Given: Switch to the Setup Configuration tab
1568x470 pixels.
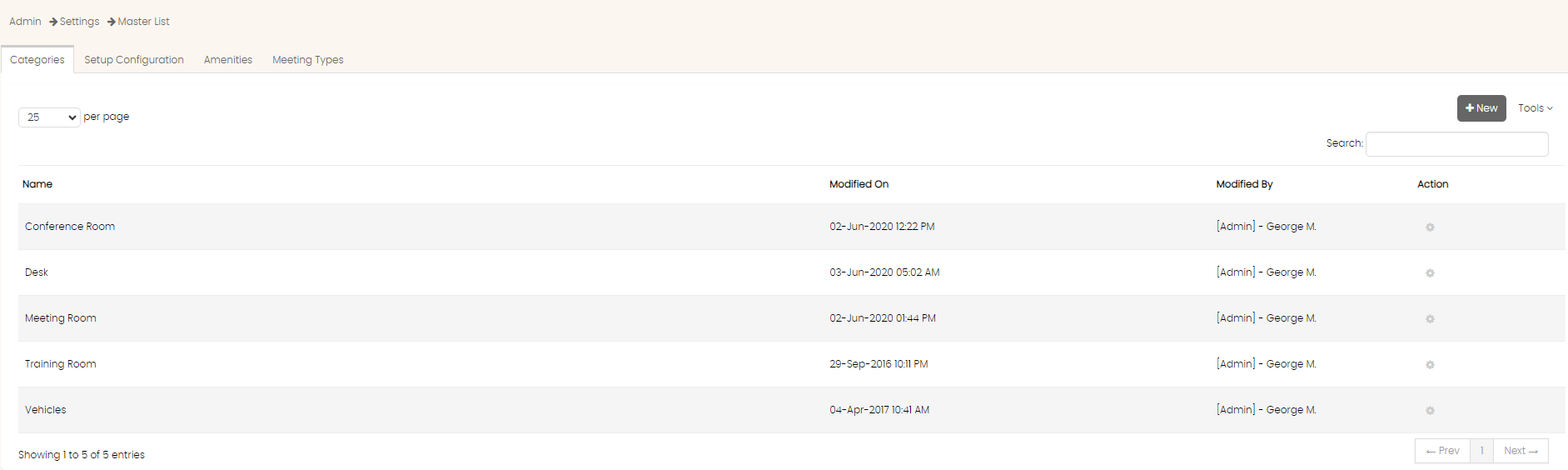Looking at the screenshot, I should 134,60.
